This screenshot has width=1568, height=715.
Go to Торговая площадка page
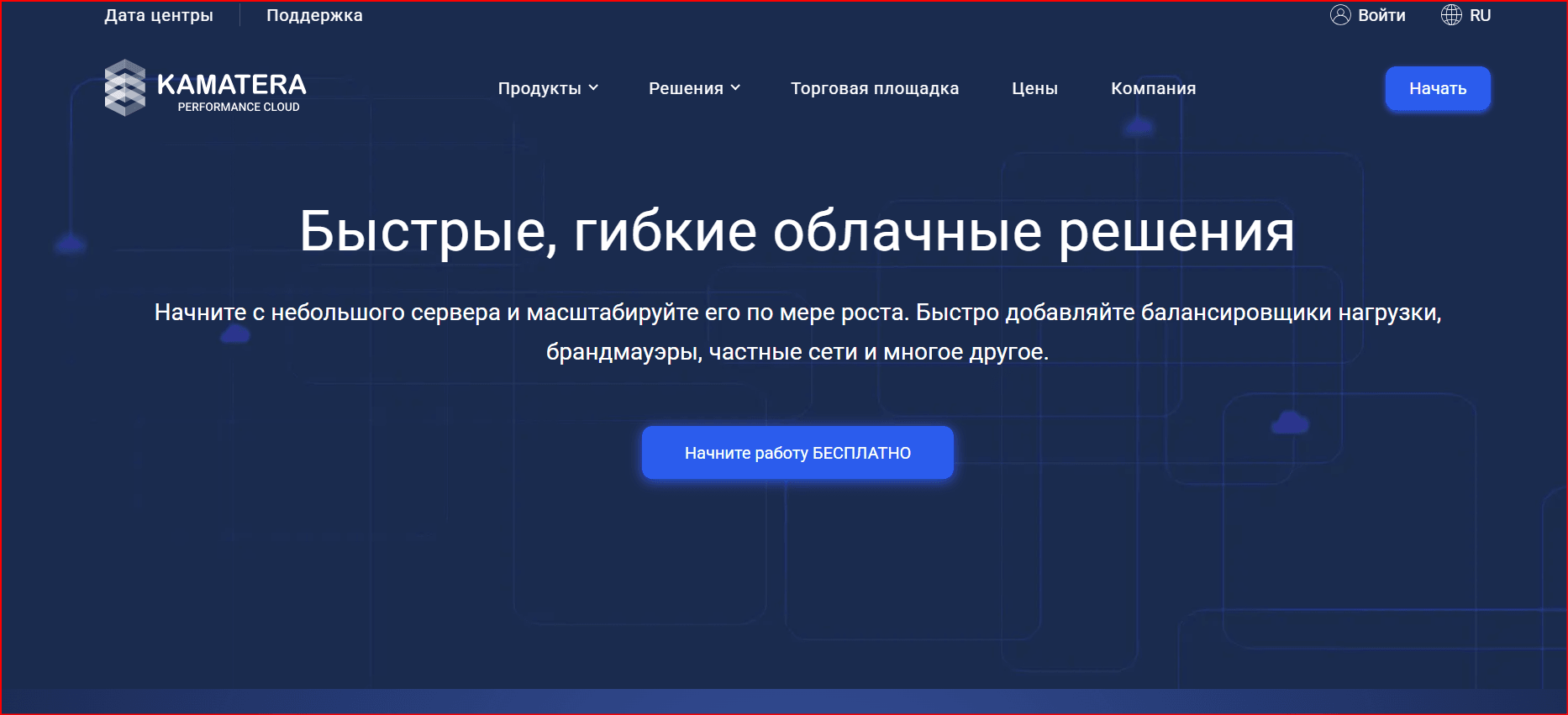(x=874, y=88)
